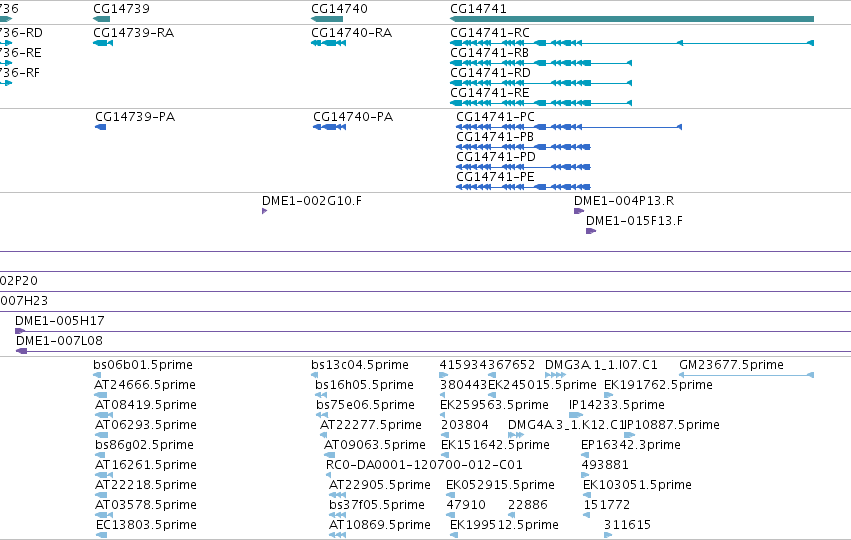Click the DME1-002G10.F BAC end label
This screenshot has height=540, width=851.
(x=312, y=201)
